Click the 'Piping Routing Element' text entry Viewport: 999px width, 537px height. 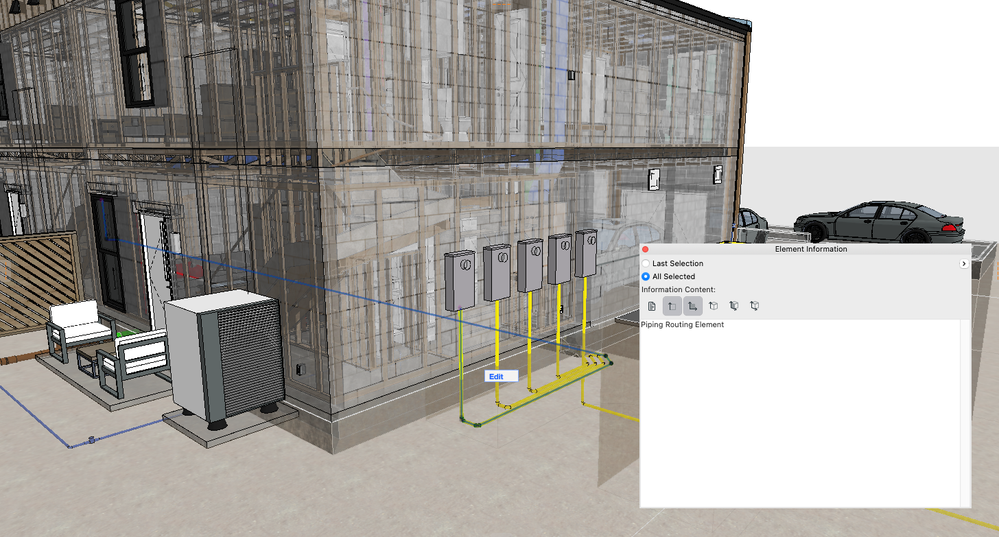pyautogui.click(x=682, y=325)
